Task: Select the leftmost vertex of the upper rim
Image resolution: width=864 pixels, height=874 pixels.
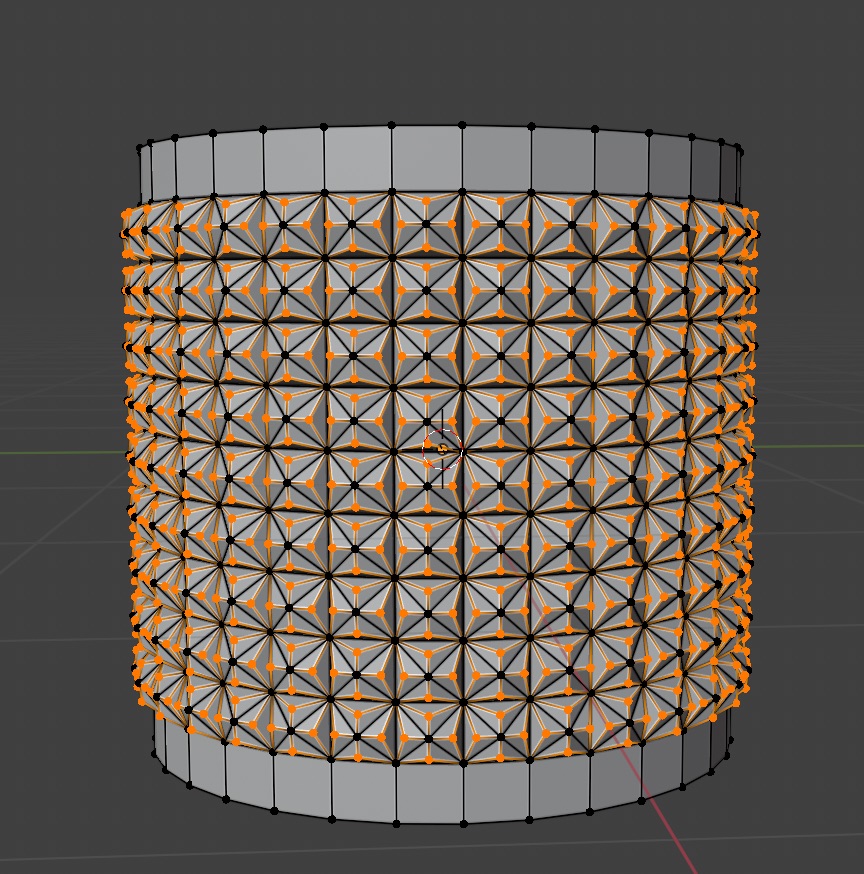Action: [139, 148]
